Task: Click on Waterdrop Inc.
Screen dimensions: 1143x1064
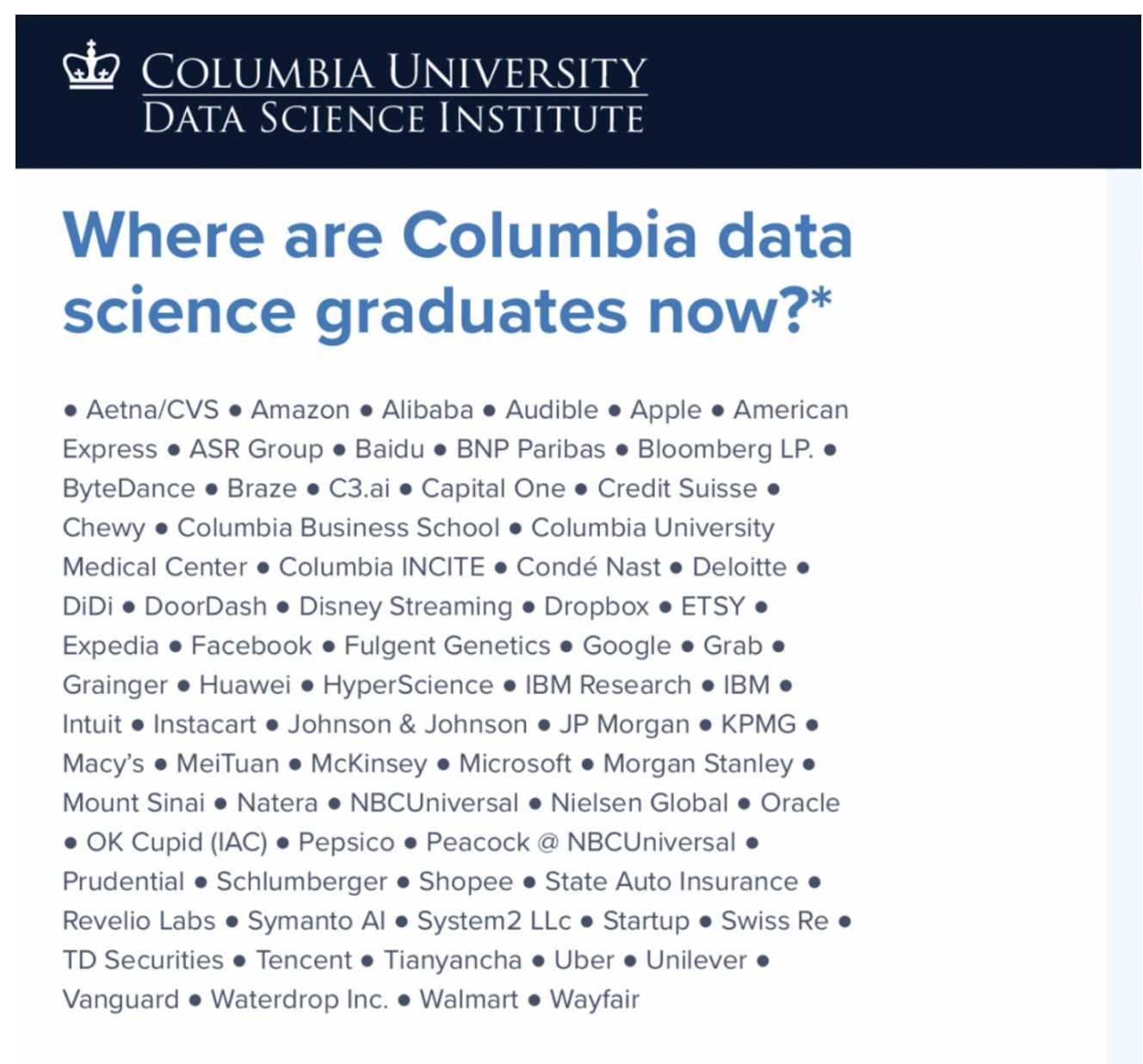Action: coord(300,999)
